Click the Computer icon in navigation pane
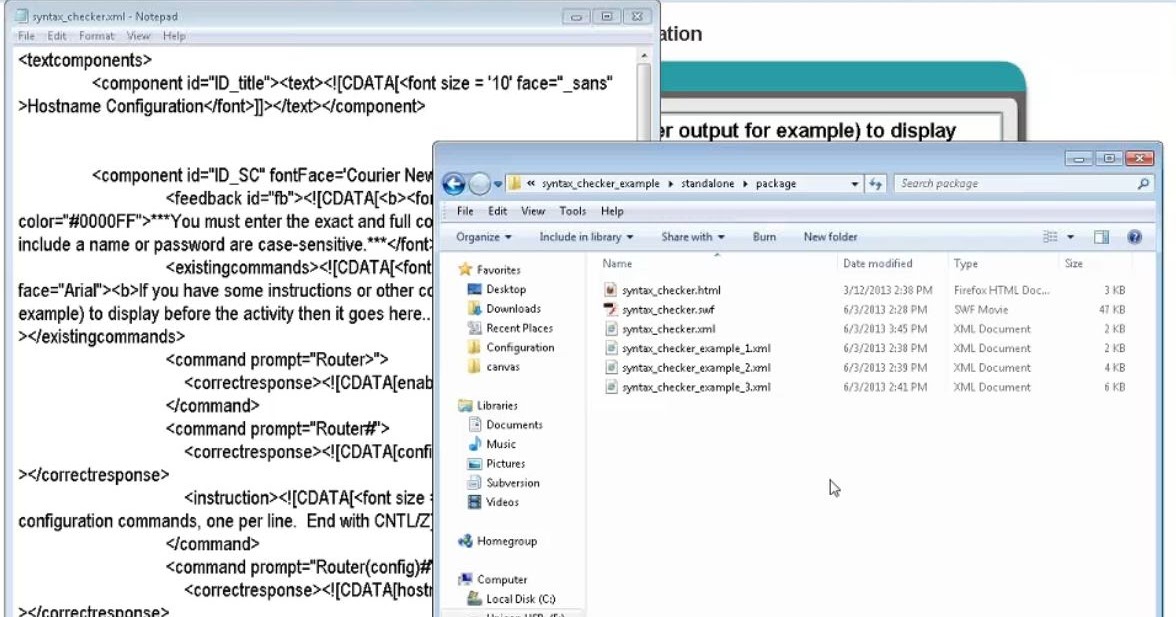 465,579
